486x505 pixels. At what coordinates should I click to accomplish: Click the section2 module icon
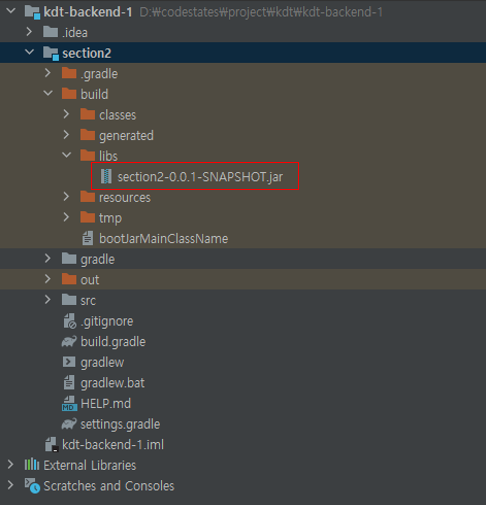[51, 53]
